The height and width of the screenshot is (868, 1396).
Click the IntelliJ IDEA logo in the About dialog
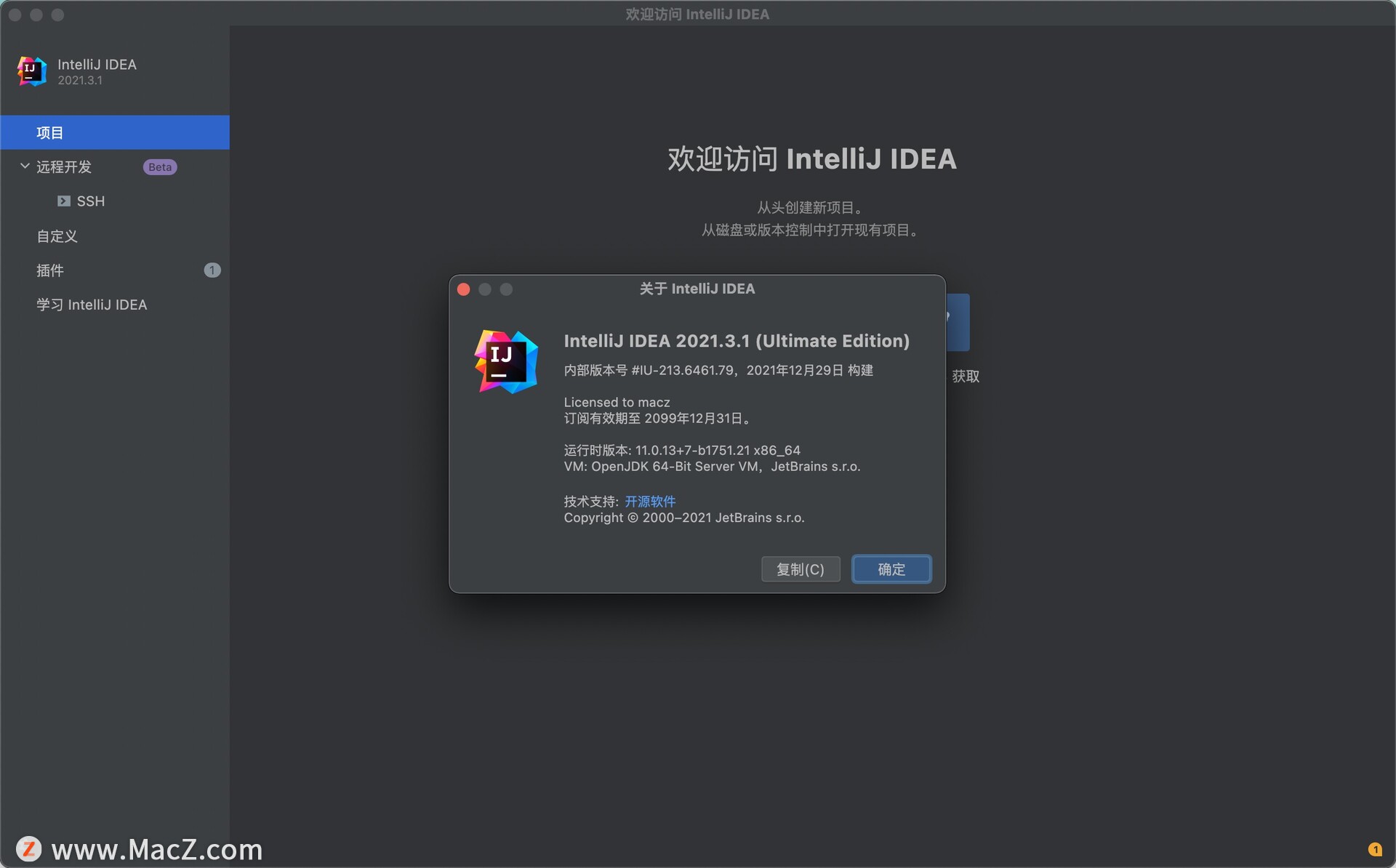(506, 361)
